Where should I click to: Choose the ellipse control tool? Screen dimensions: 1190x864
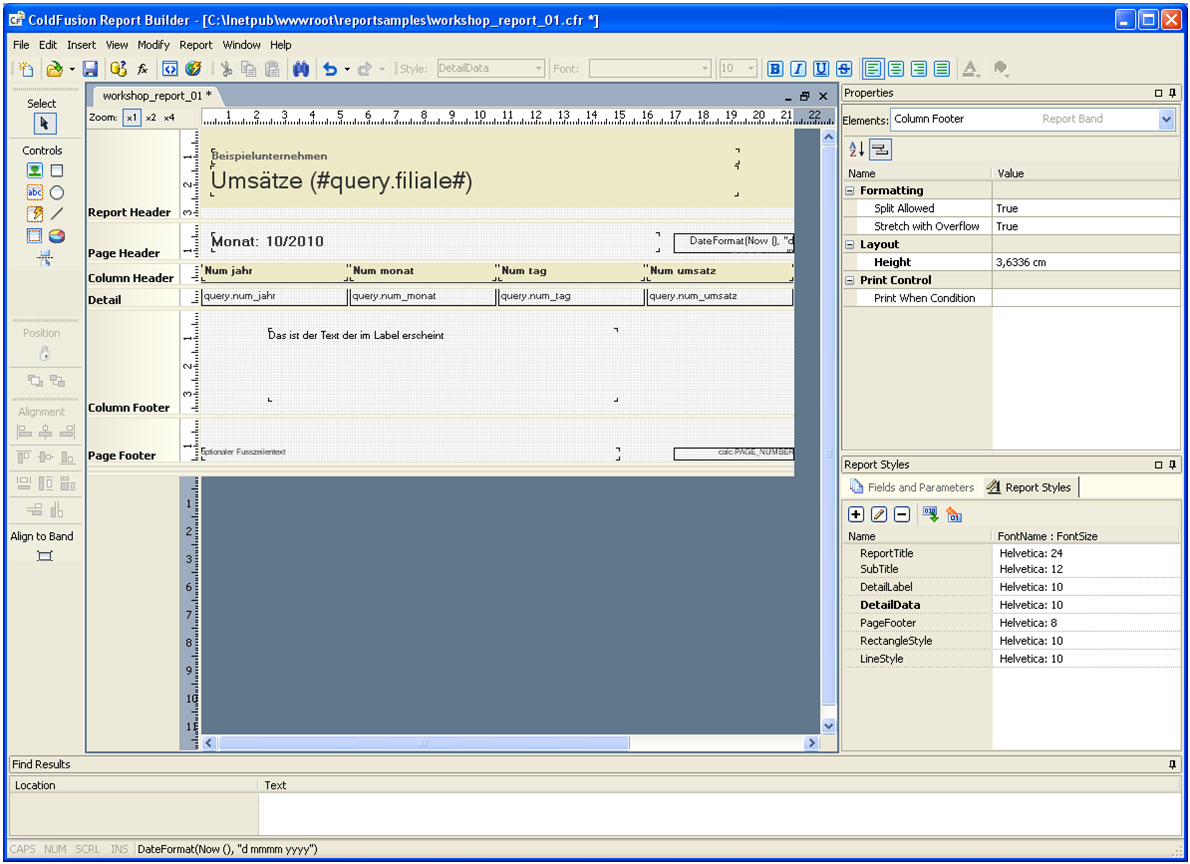[x=57, y=192]
